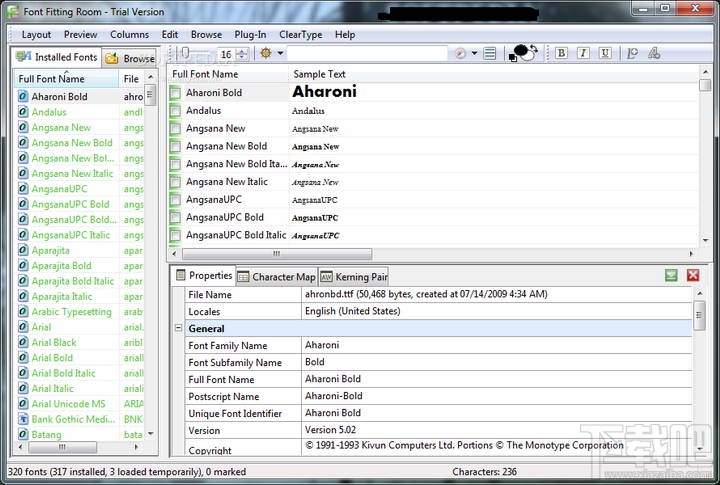Toggle underline formatting button

(605, 53)
